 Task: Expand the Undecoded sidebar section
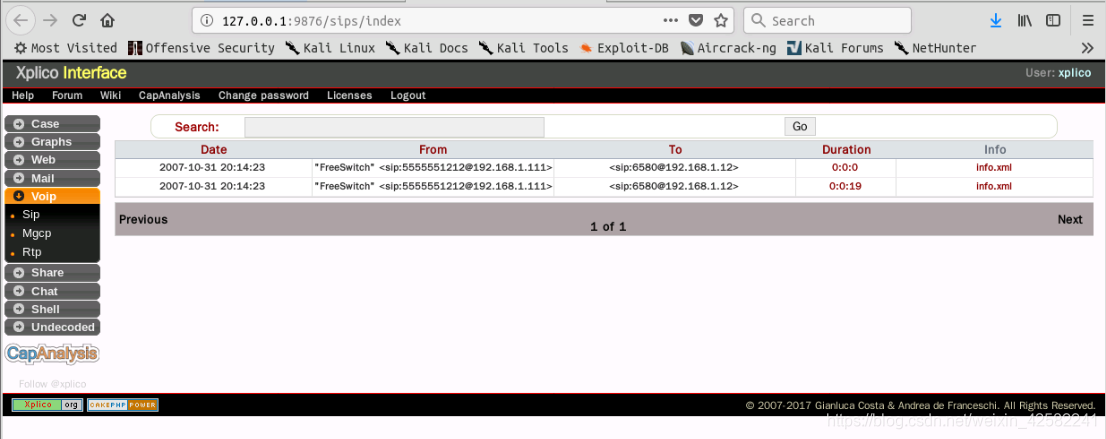click(x=52, y=327)
